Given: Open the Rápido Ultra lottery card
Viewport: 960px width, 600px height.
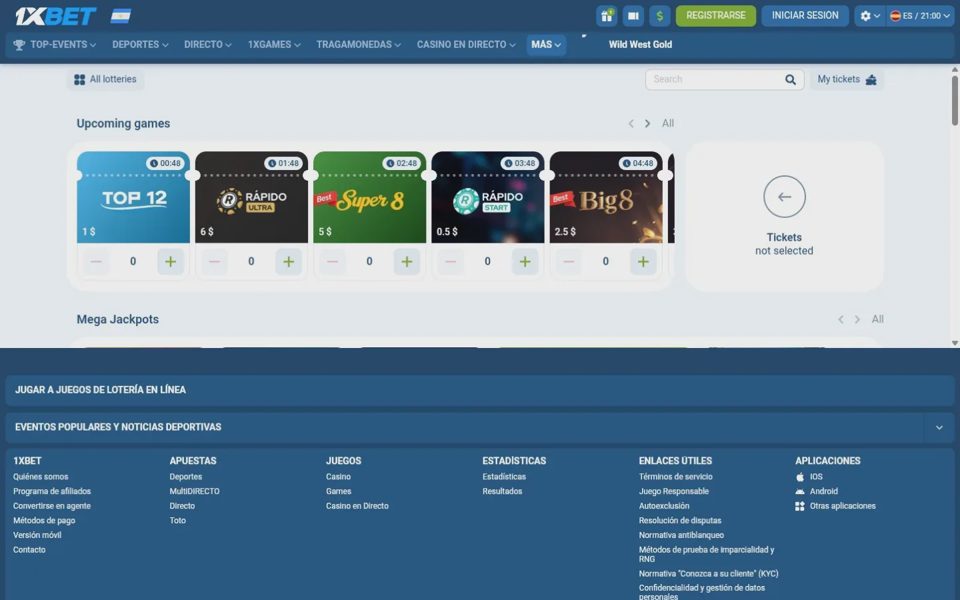Looking at the screenshot, I should pos(252,197).
